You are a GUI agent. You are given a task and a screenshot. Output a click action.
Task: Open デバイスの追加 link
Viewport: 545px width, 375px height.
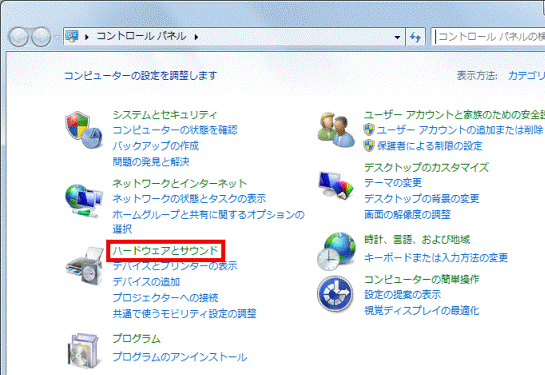tap(146, 282)
